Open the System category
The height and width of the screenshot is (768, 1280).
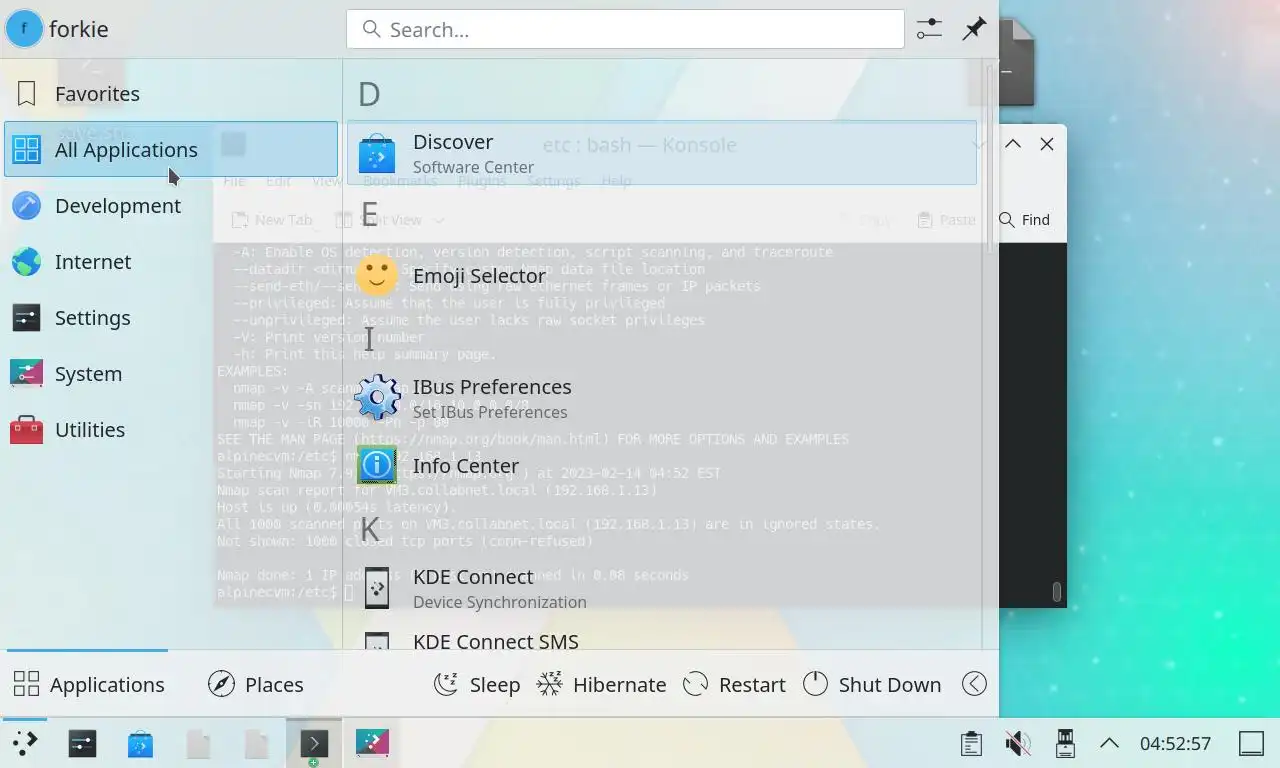click(x=171, y=373)
